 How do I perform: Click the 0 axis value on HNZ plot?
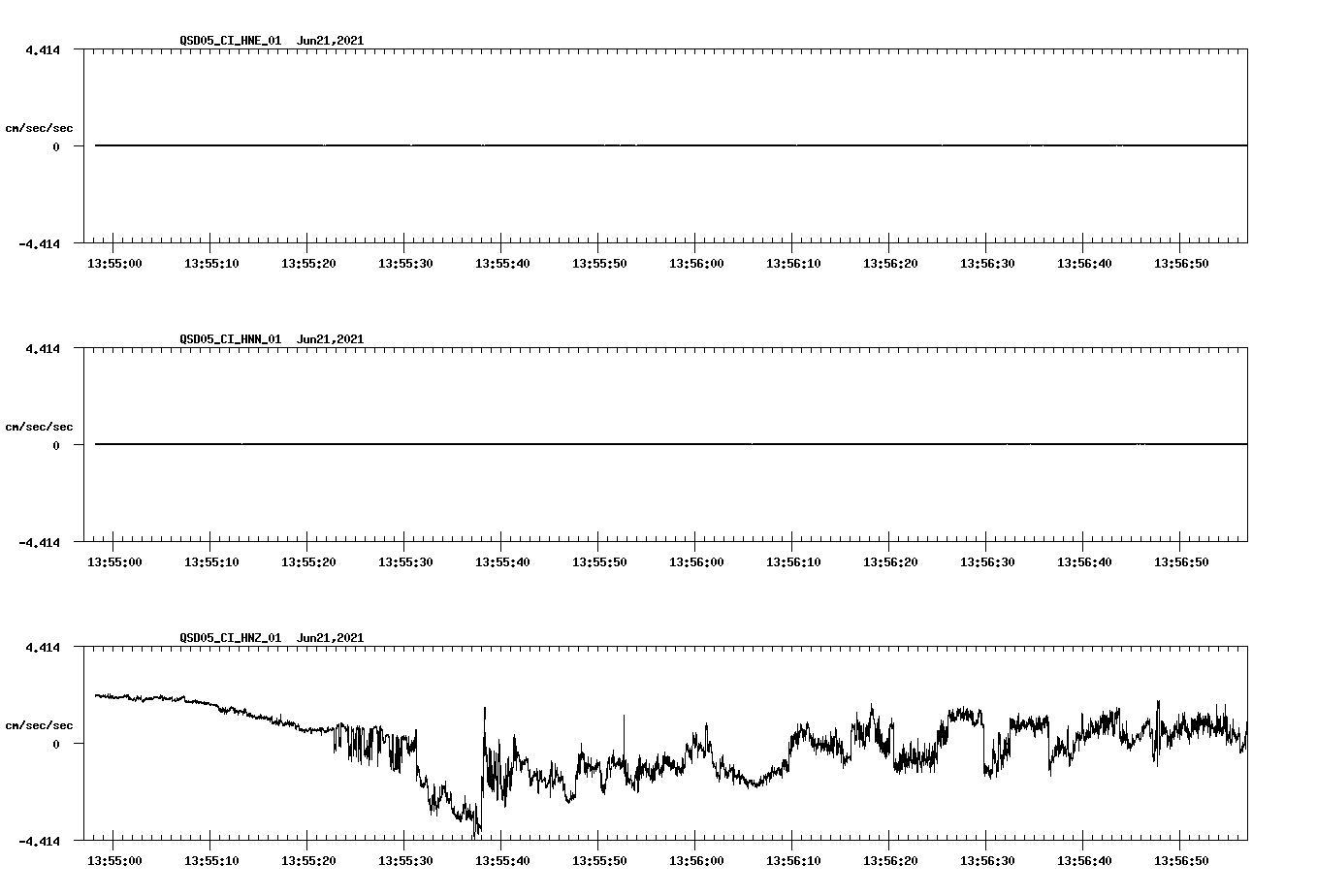tap(56, 744)
